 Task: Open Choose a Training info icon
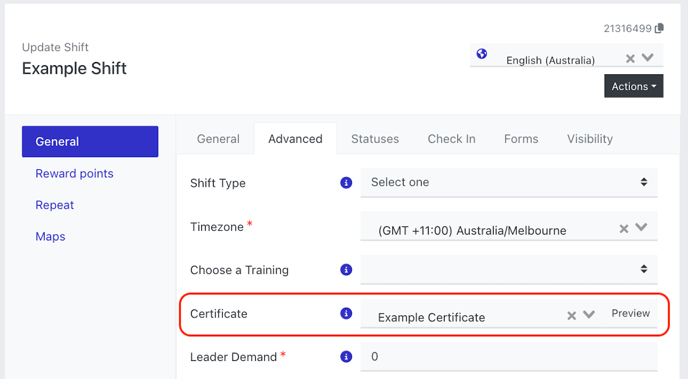(x=346, y=269)
